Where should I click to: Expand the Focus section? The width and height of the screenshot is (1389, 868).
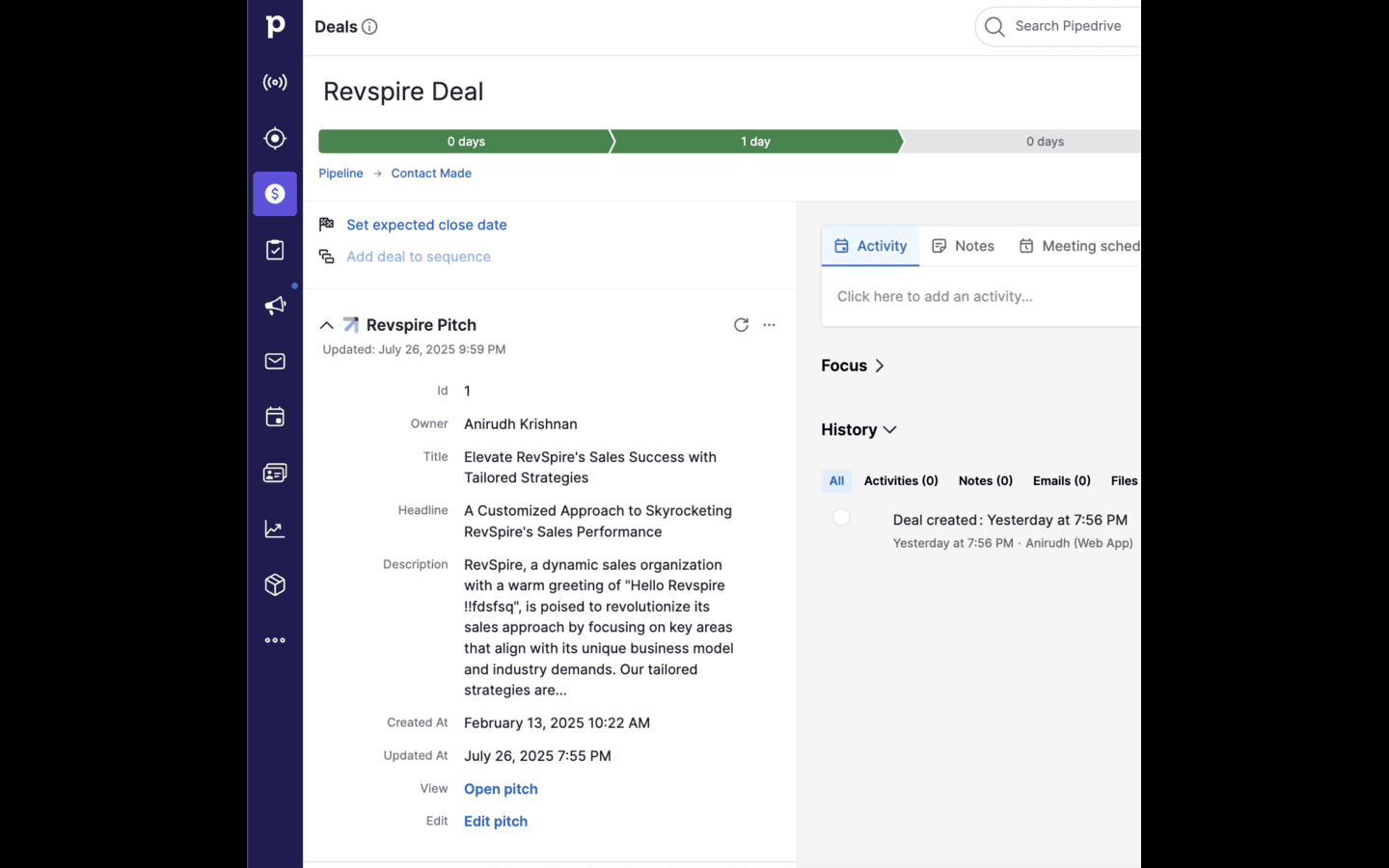click(x=853, y=366)
